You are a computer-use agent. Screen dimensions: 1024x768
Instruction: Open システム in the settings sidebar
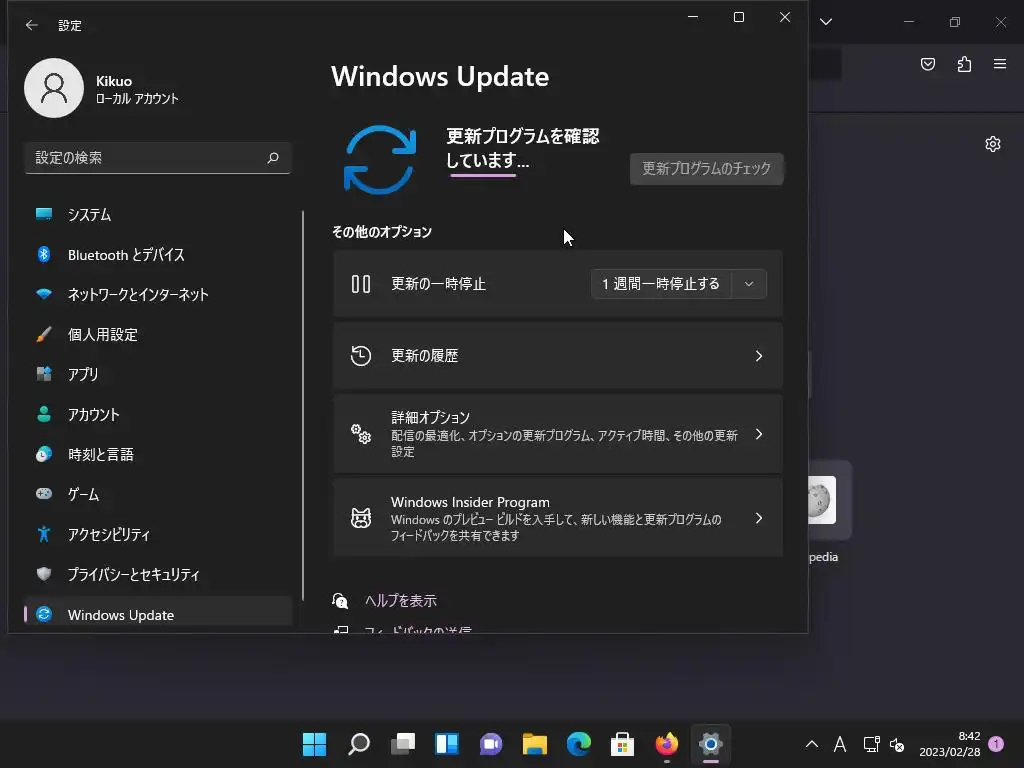coord(157,215)
